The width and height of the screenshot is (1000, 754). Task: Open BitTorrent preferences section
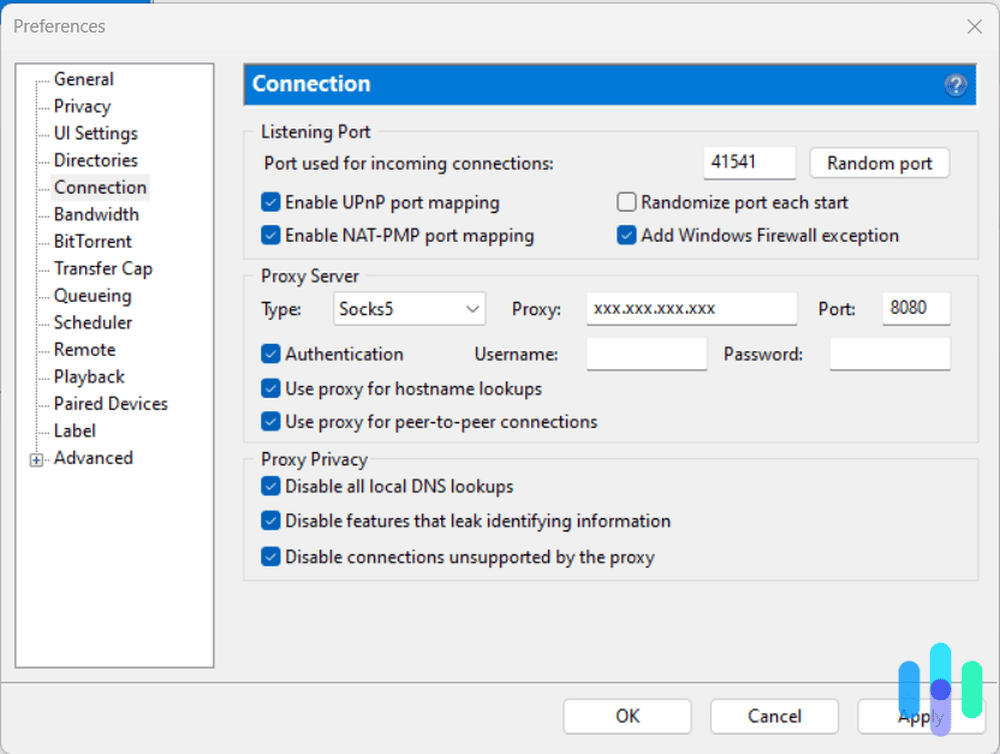(92, 242)
